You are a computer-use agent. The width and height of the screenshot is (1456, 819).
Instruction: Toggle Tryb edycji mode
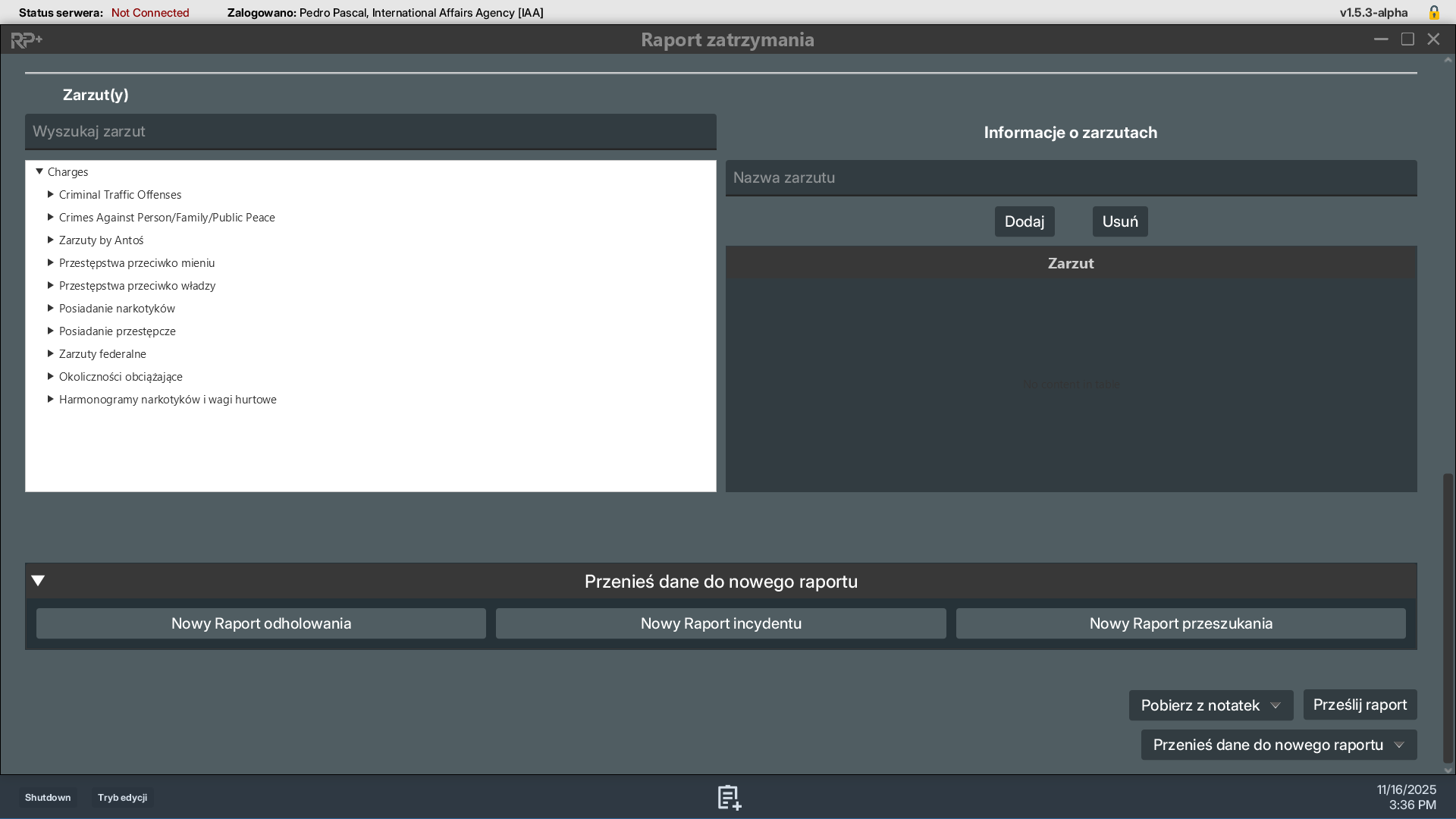click(122, 797)
